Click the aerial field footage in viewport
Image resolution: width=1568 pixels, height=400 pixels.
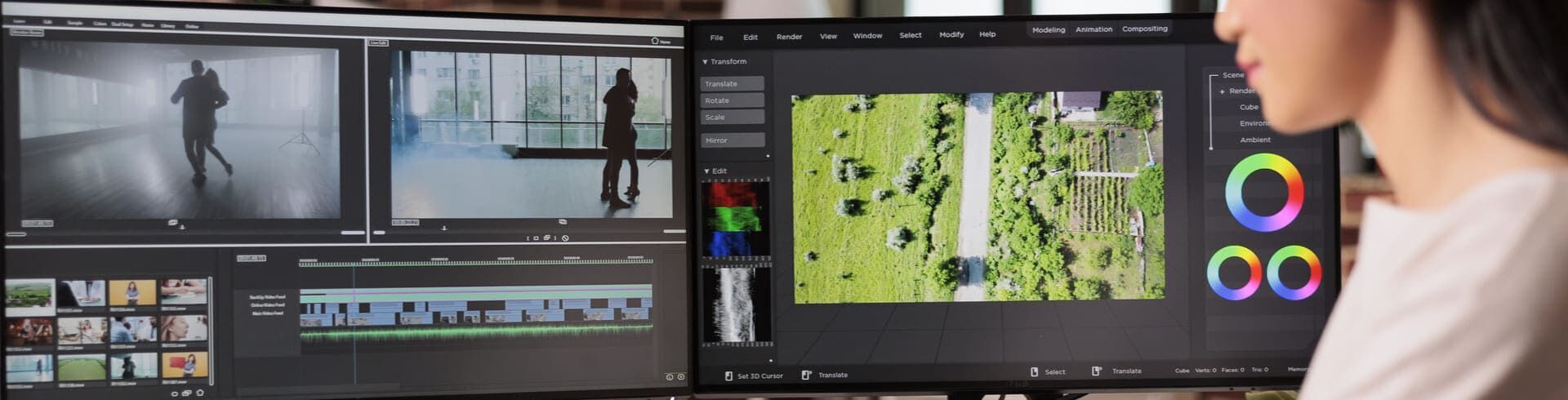(x=978, y=197)
